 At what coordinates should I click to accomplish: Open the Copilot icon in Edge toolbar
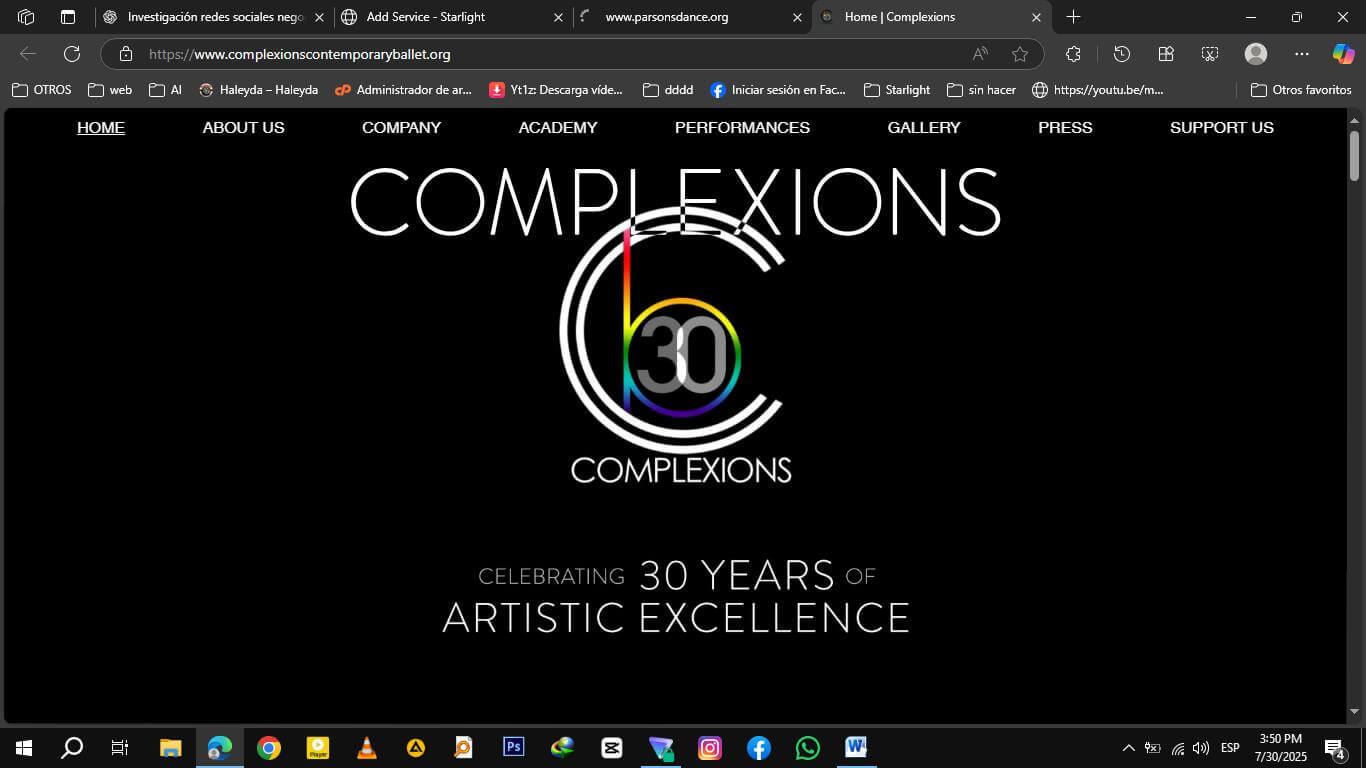1343,54
